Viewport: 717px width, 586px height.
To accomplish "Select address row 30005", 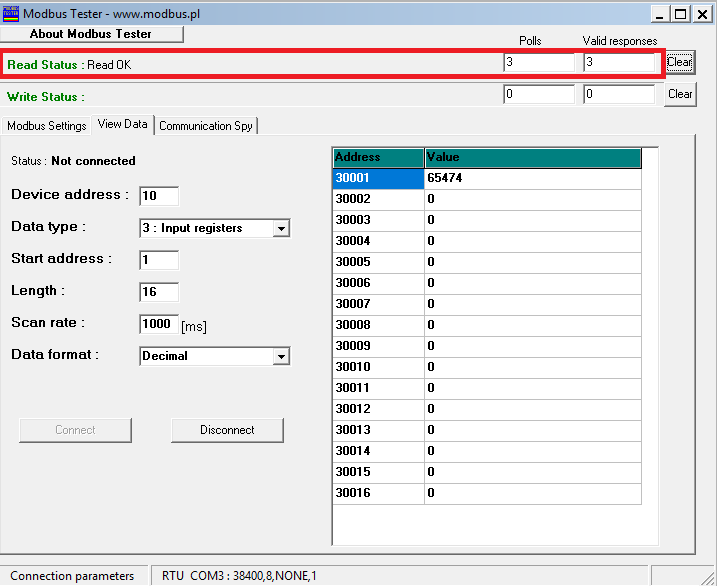I will pos(379,262).
